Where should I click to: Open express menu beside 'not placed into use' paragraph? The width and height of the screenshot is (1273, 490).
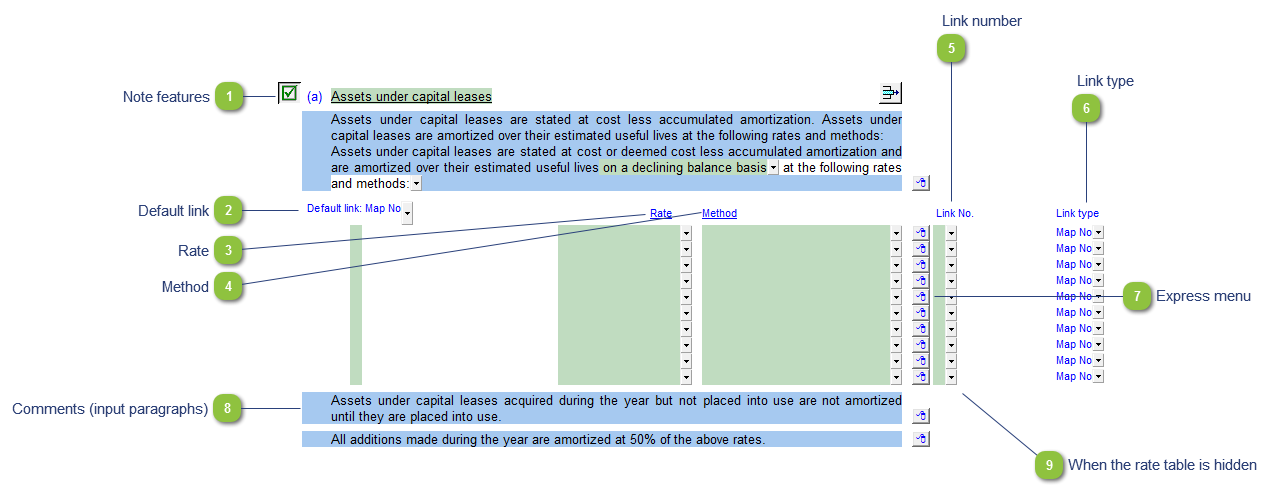tap(921, 416)
